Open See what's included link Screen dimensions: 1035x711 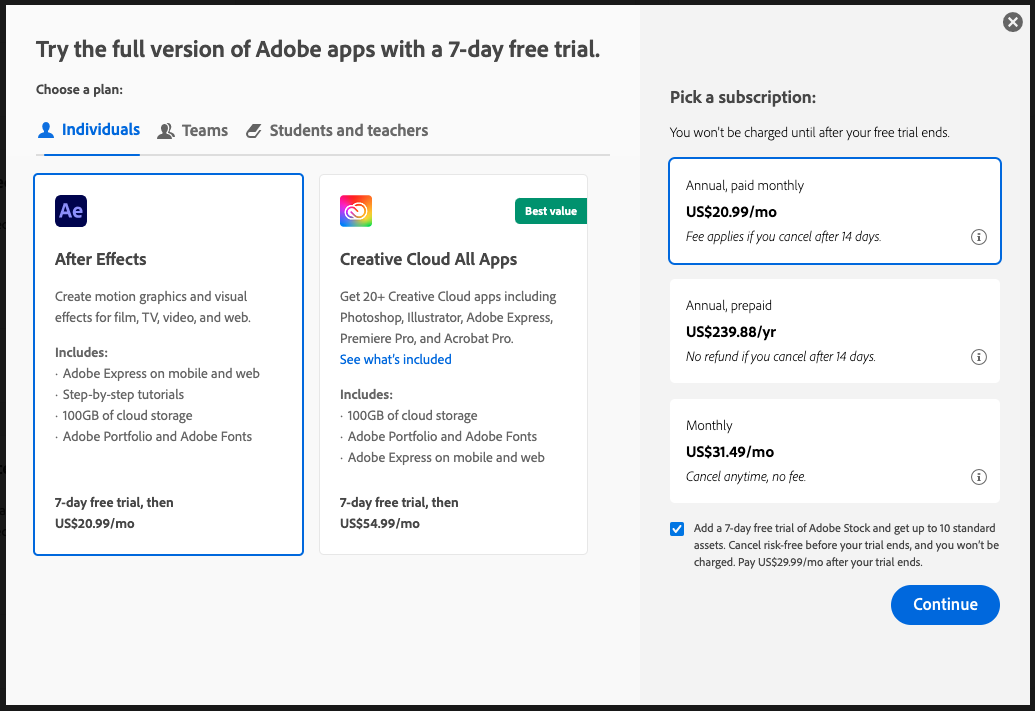[x=395, y=359]
